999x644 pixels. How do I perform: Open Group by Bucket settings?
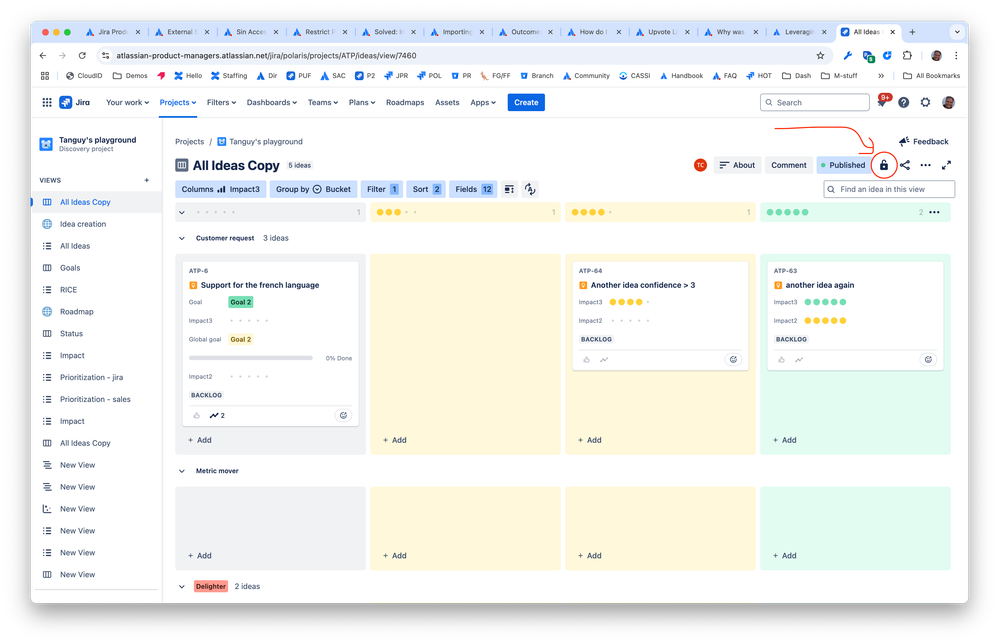coord(313,189)
